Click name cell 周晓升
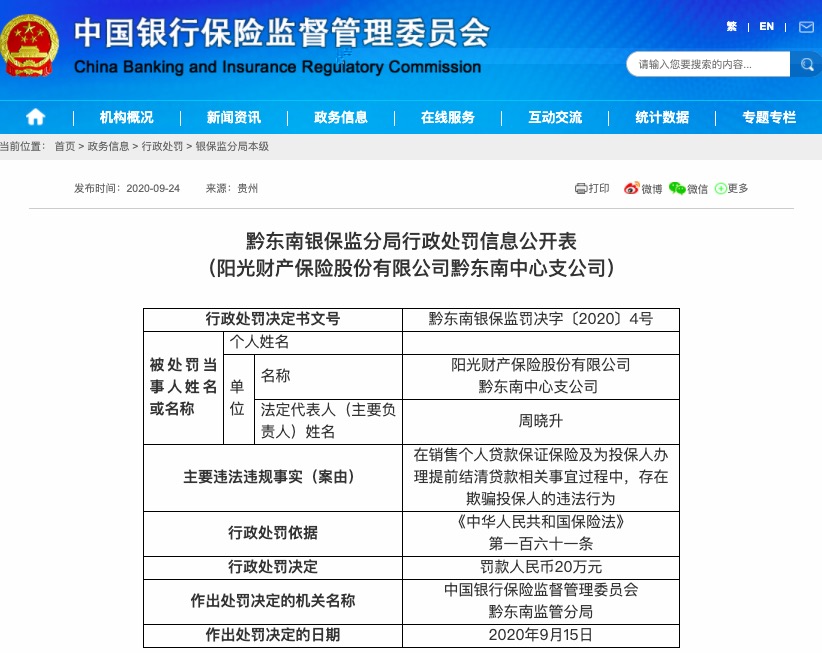The image size is (822, 653). [x=540, y=421]
